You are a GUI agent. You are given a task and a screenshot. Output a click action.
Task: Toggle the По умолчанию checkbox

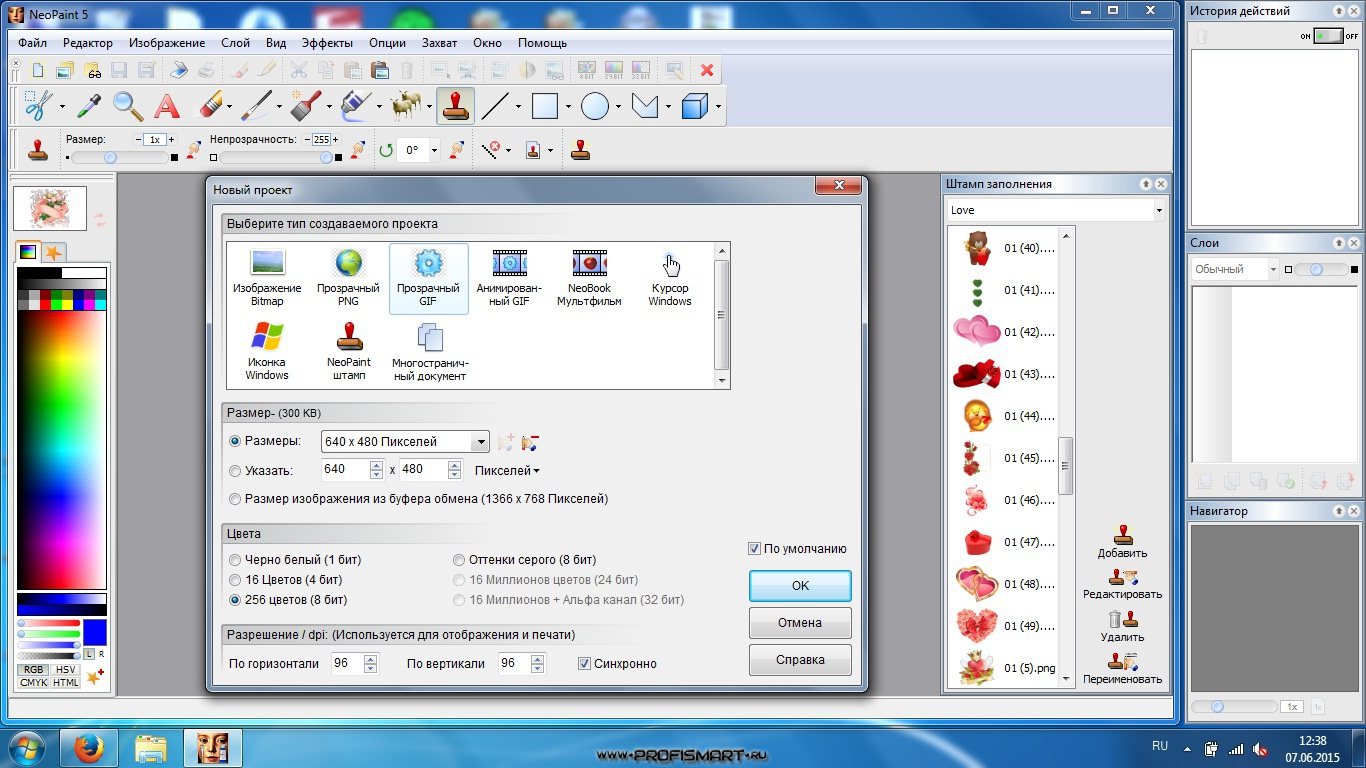[754, 549]
